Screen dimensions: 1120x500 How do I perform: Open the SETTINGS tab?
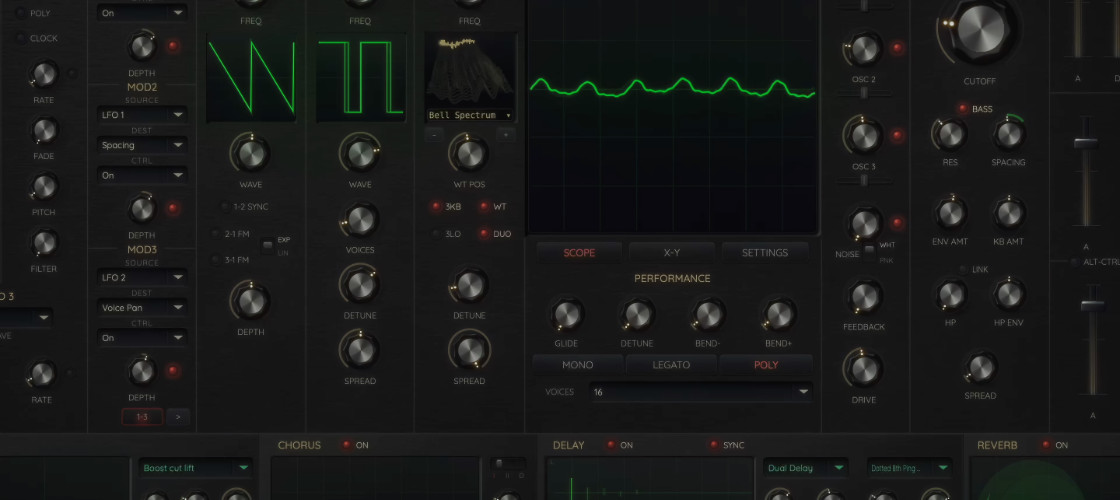765,252
